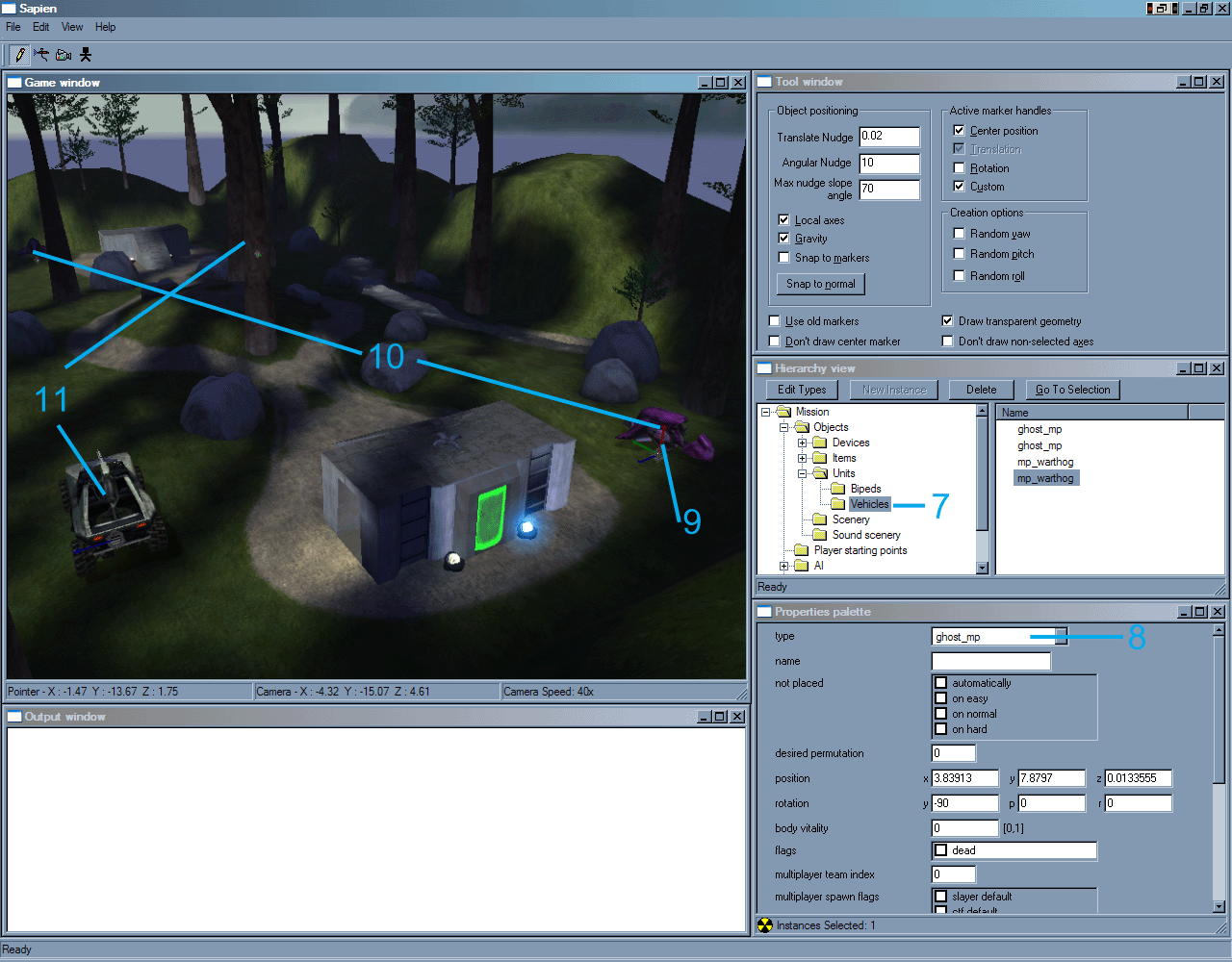The height and width of the screenshot is (962, 1232).
Task: Select the highlighted mp_warthog instance
Action: (1046, 478)
